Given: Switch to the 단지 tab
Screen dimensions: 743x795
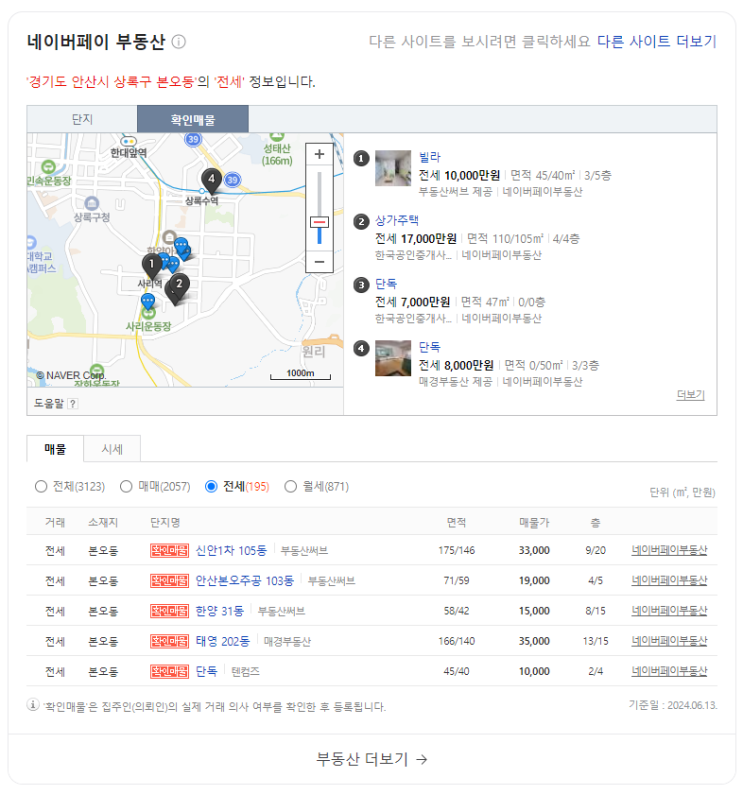Looking at the screenshot, I should (x=82, y=119).
